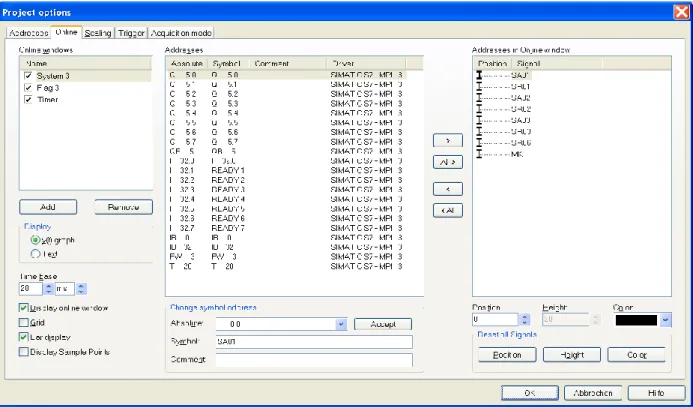This screenshot has height=408, width=693.
Task: Confirm with the OK button
Action: point(530,393)
